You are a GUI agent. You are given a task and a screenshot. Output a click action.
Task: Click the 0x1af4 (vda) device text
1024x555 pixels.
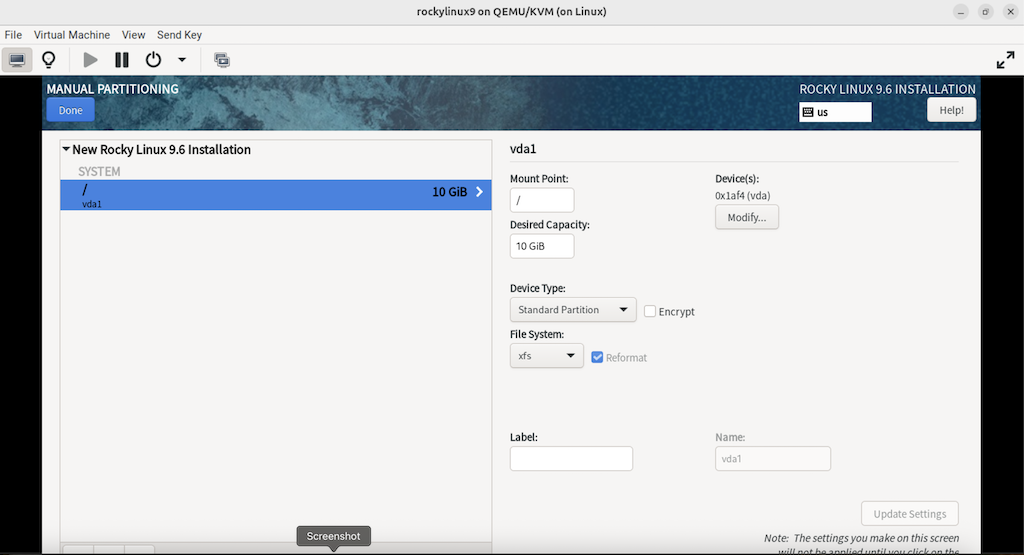[743, 196]
